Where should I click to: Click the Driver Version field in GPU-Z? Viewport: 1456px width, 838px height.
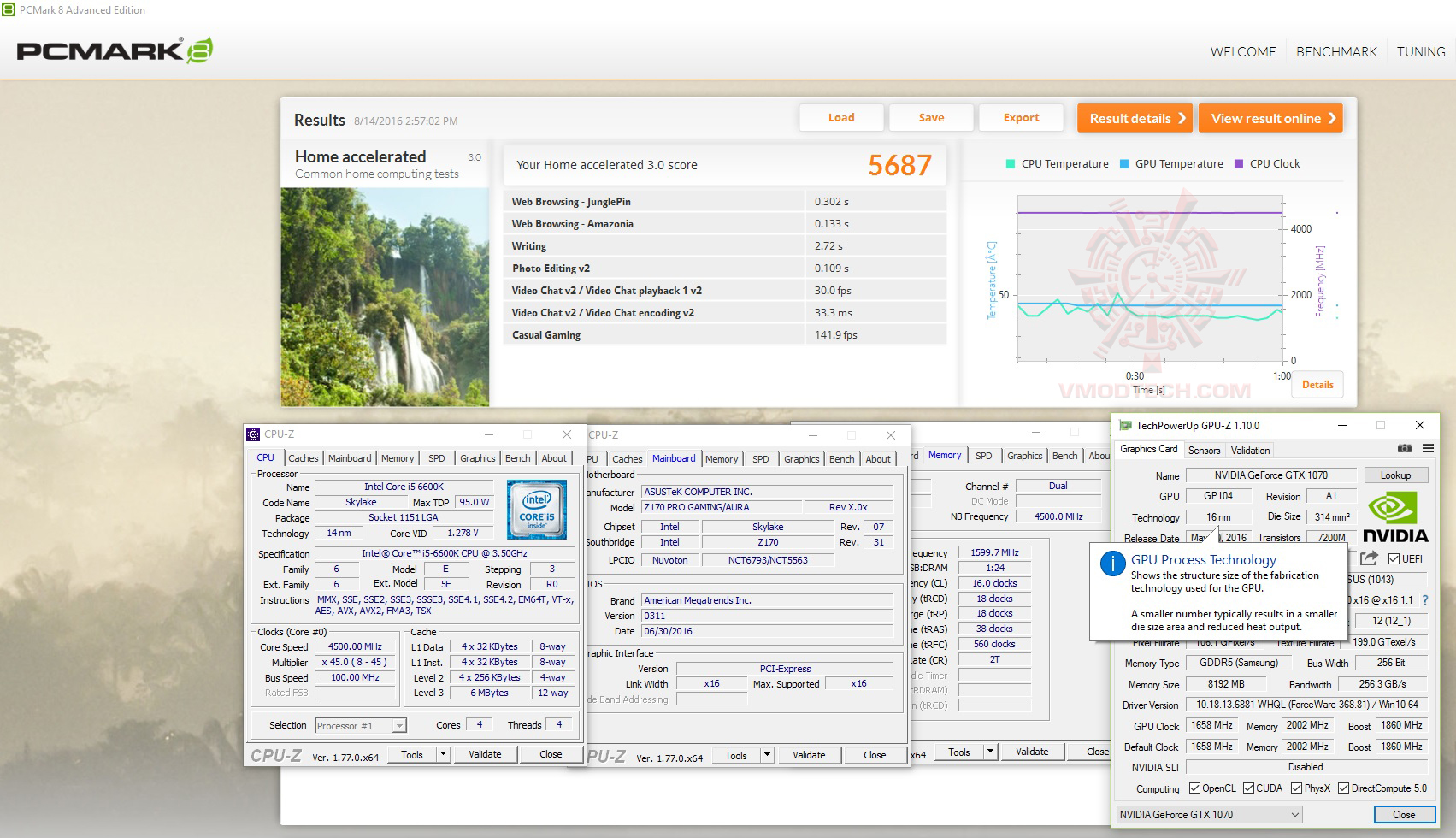coord(1306,705)
